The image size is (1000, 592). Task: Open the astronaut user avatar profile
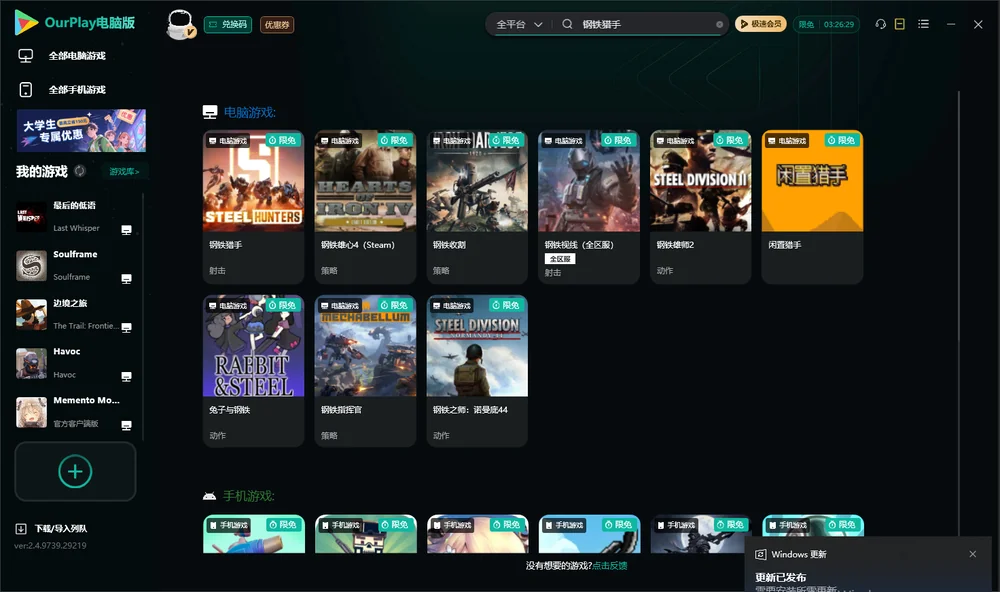[x=180, y=24]
